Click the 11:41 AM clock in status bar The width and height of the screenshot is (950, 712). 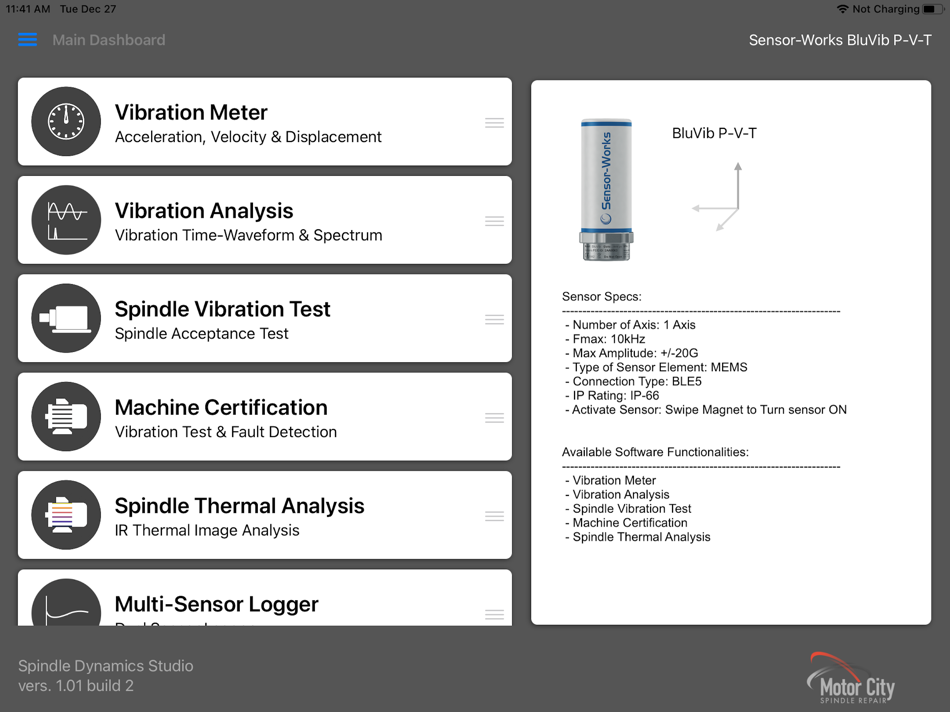(28, 9)
